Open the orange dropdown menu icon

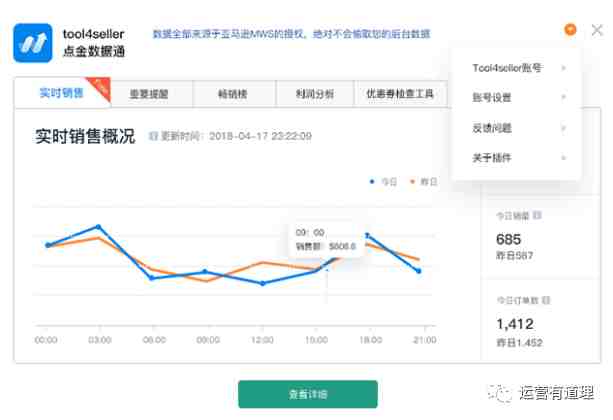pos(570,31)
